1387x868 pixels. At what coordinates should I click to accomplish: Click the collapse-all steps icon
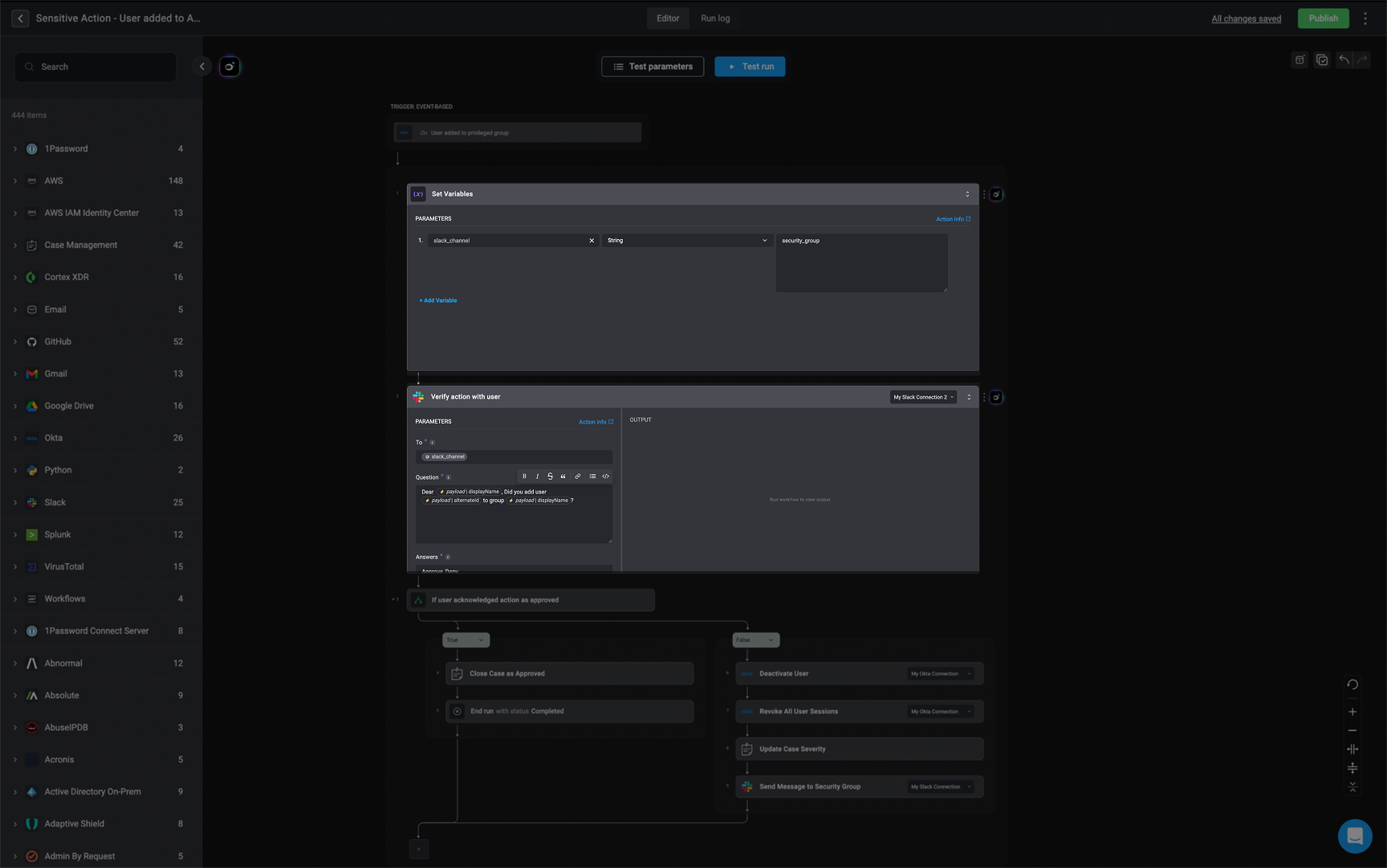pyautogui.click(x=1352, y=787)
